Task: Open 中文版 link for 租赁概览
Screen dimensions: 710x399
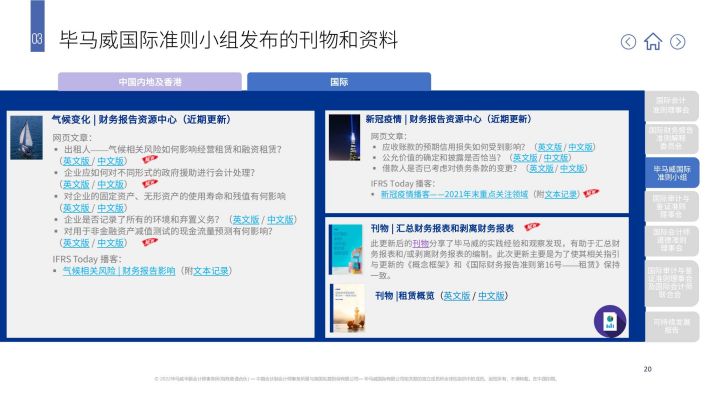Action: (x=491, y=296)
